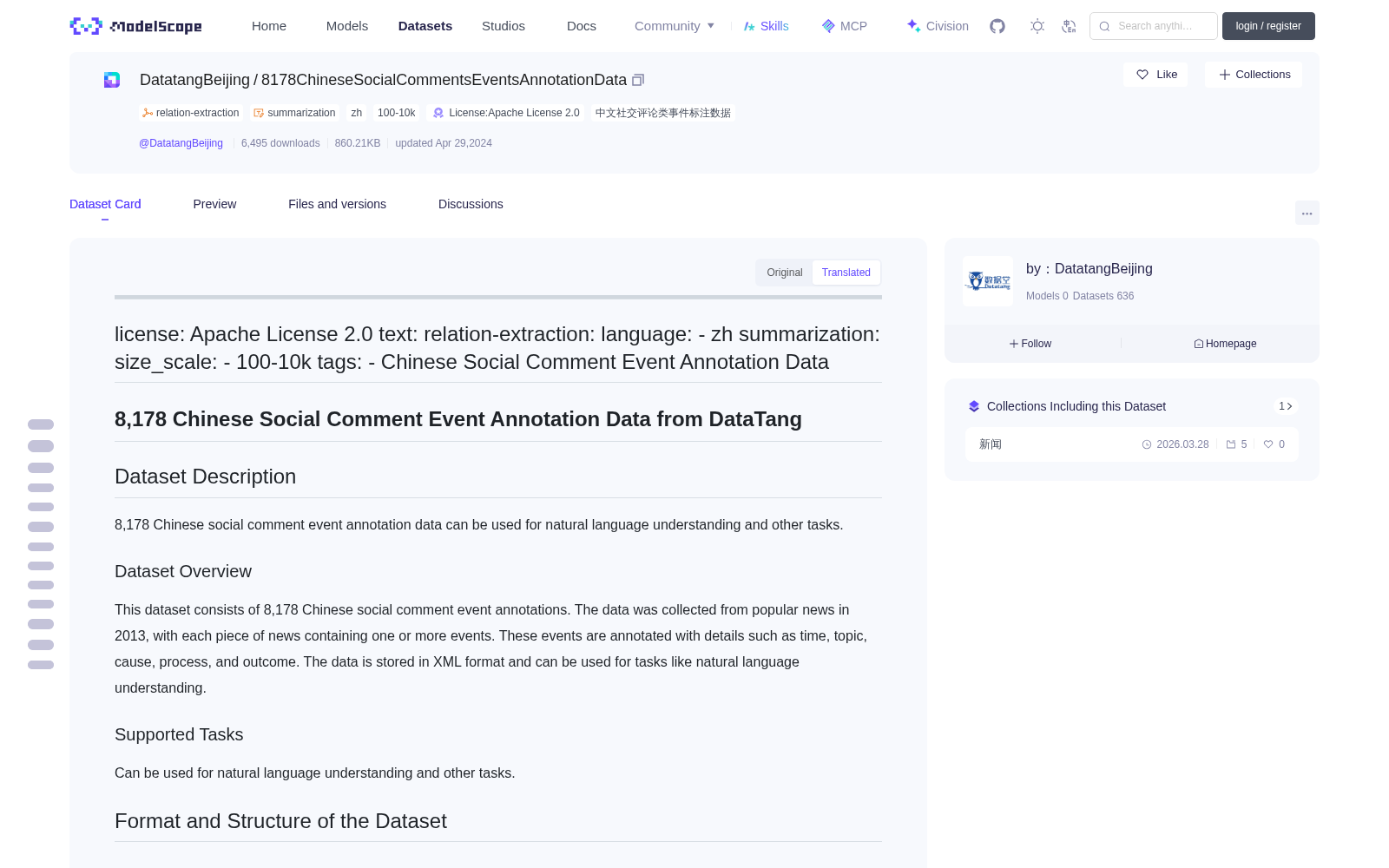The image size is (1389, 868).
Task: Open the @DatatangBeijing profile link
Action: click(181, 143)
